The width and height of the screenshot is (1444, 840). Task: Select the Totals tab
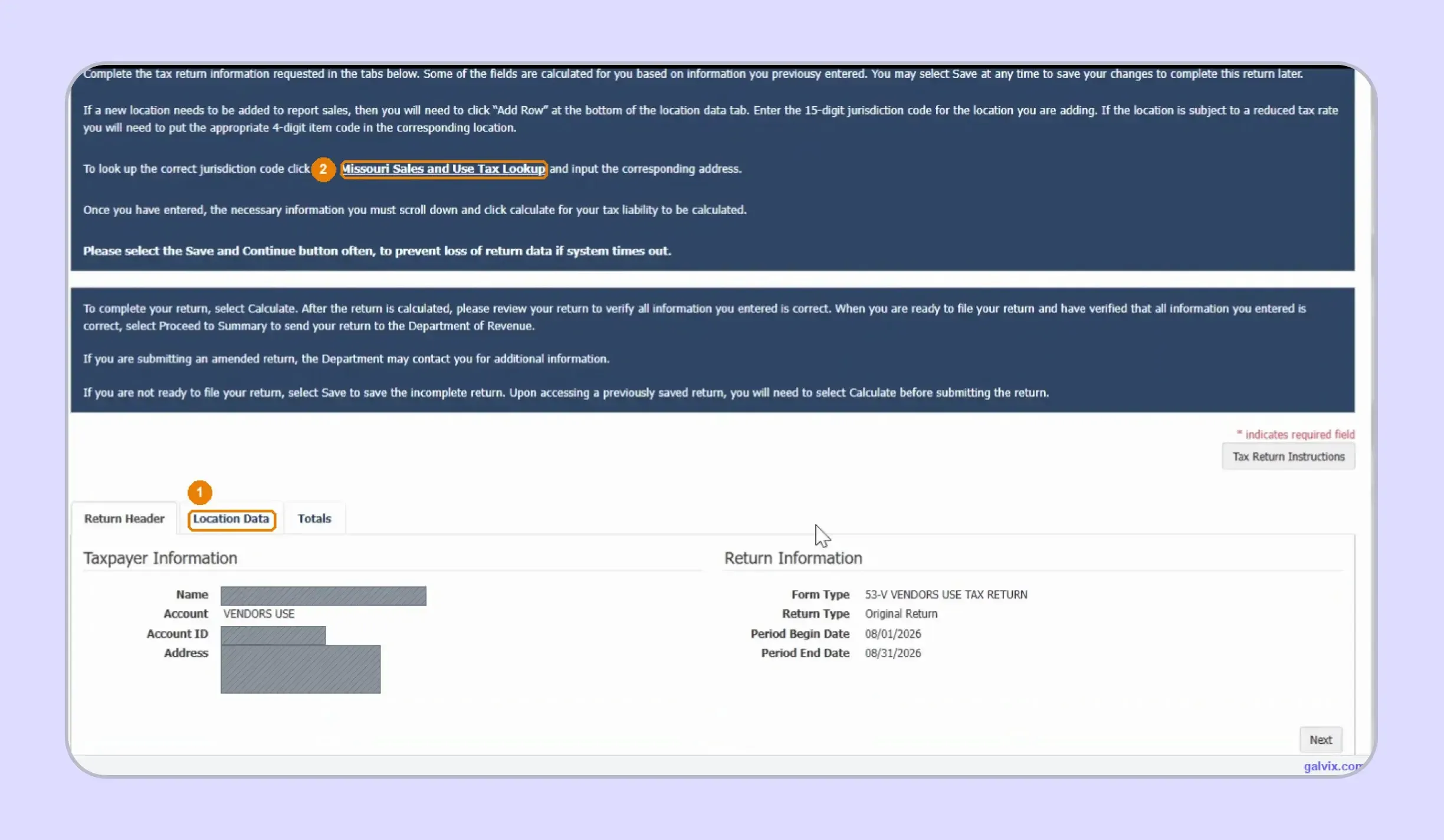click(314, 519)
